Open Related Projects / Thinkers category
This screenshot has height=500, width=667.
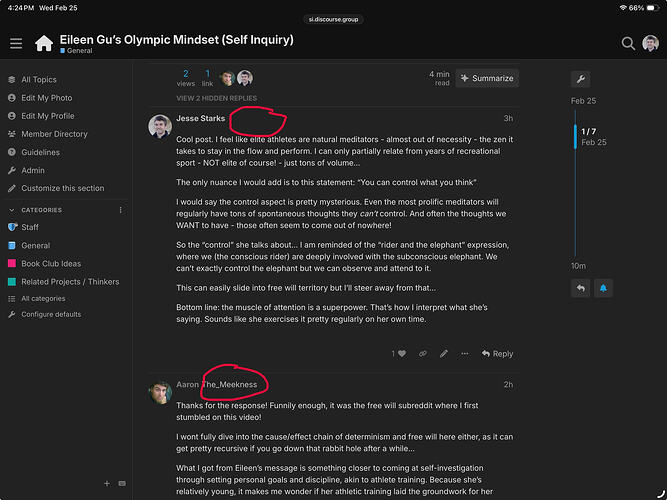(x=70, y=282)
